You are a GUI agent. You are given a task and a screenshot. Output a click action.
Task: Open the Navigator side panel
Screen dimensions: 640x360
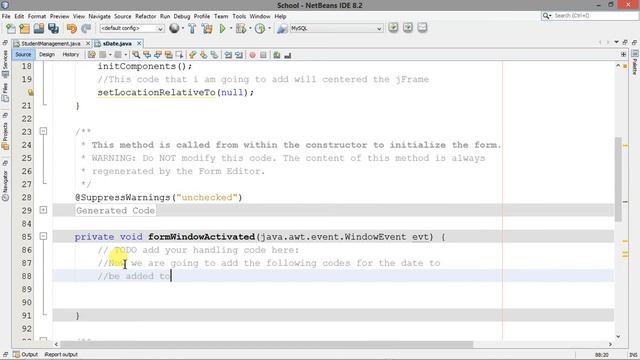(5, 186)
